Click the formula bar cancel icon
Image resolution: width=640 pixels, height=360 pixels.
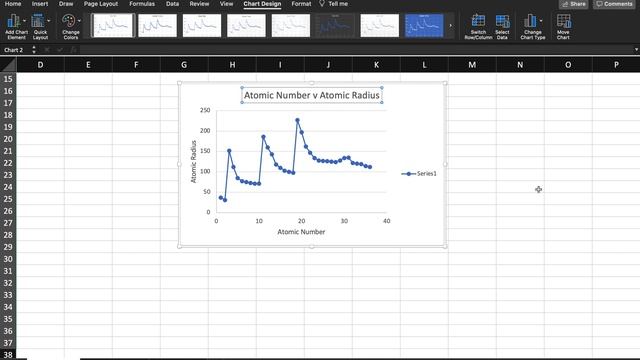click(x=47, y=50)
